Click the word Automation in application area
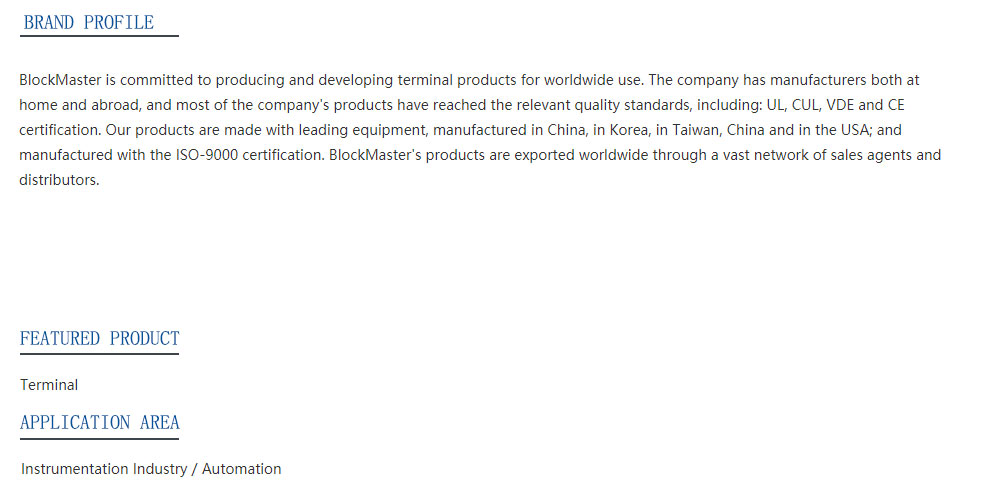 coord(241,469)
